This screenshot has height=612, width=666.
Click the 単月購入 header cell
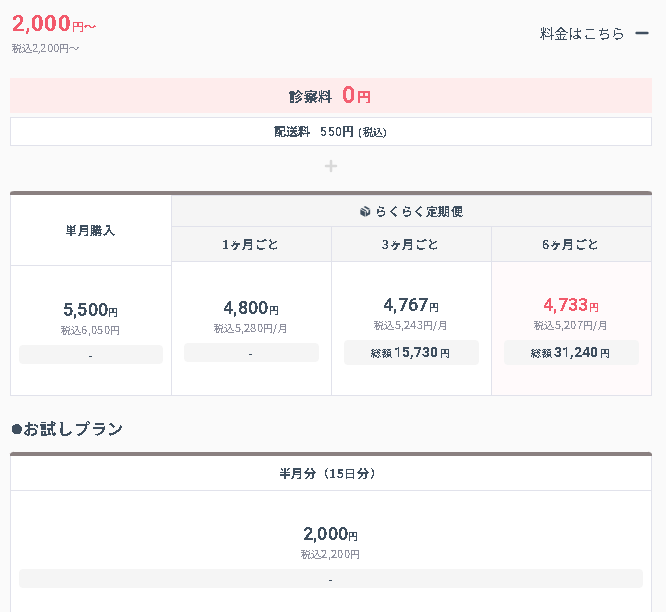pos(91,231)
